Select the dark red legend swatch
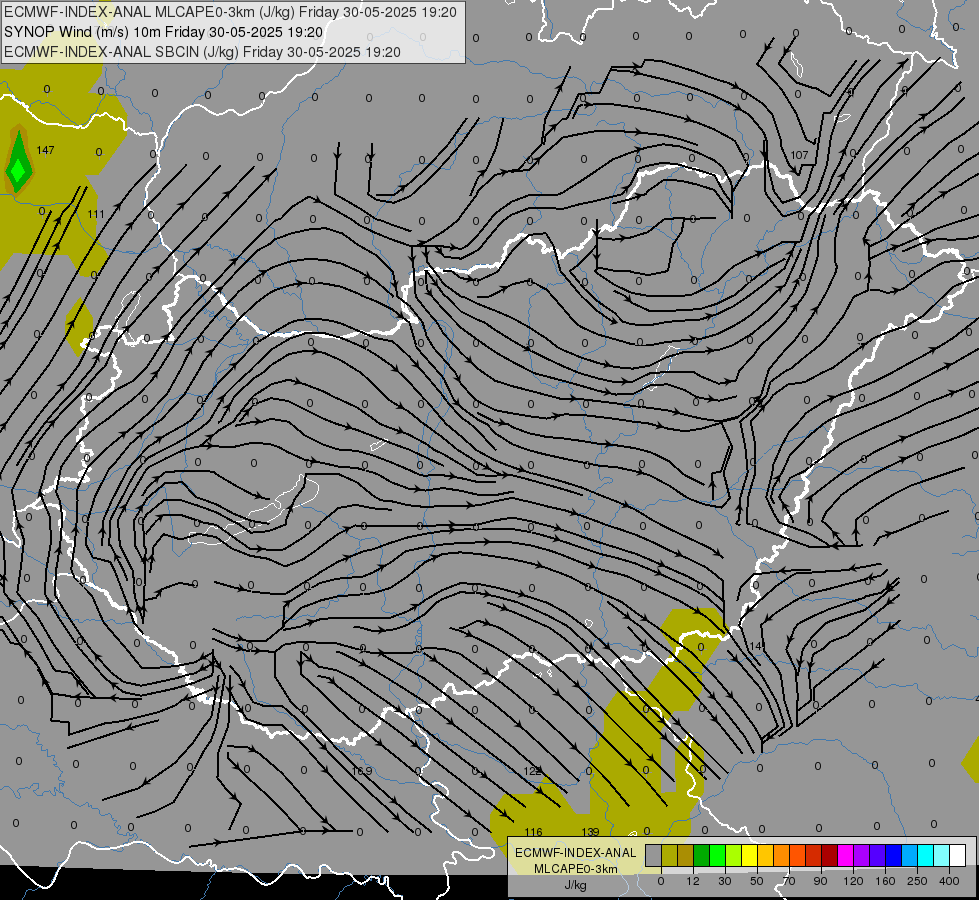 (830, 855)
